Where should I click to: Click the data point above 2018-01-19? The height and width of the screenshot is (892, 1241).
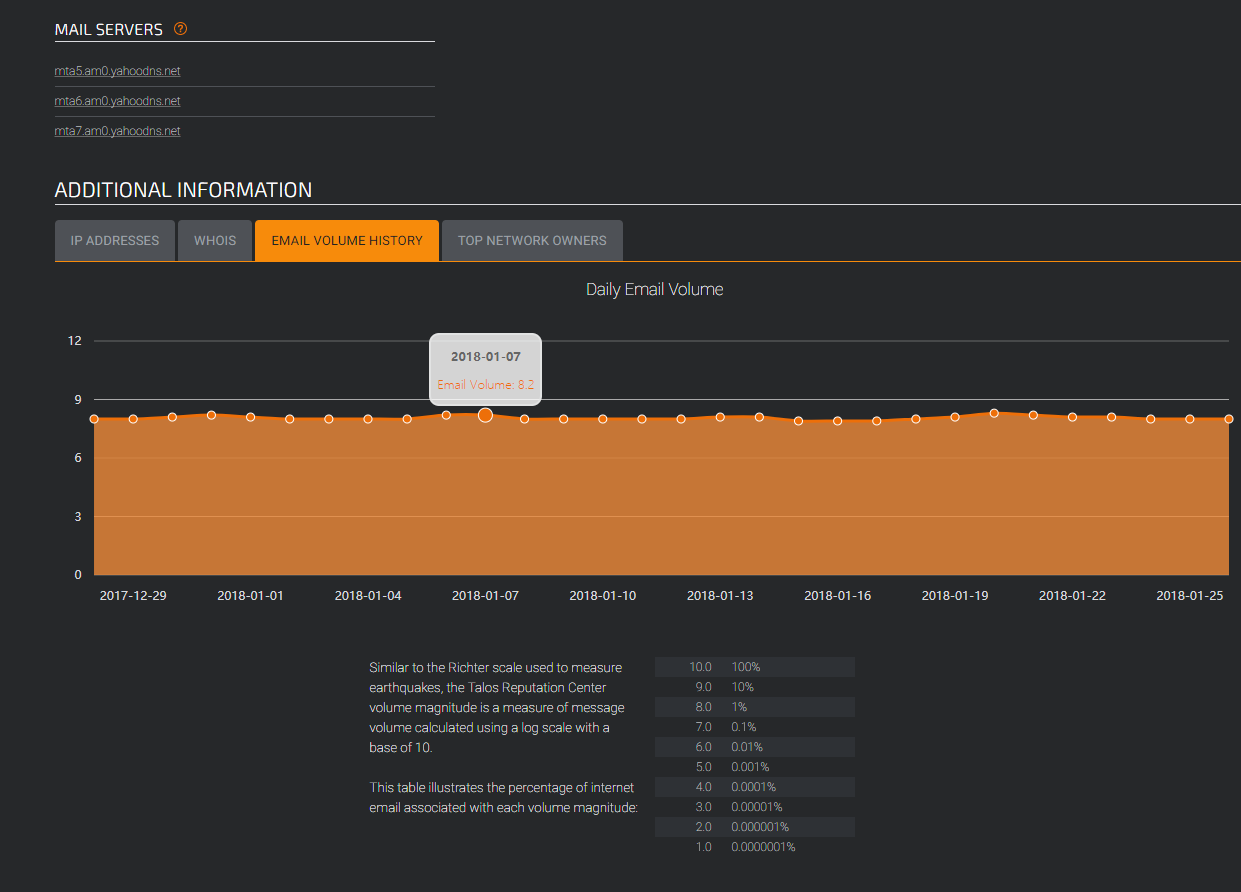[955, 417]
